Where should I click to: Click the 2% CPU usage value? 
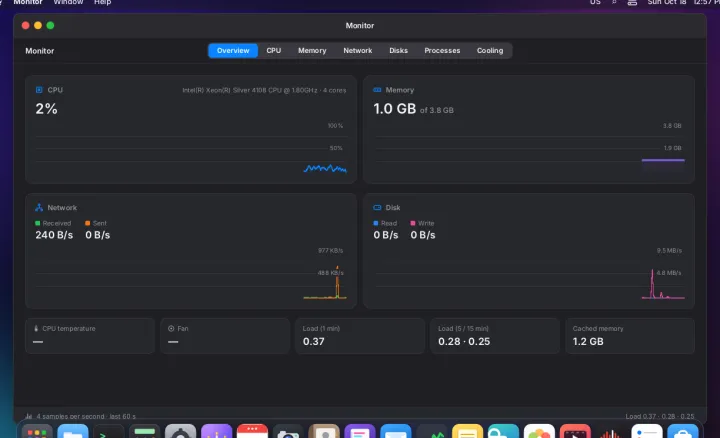[46, 109]
